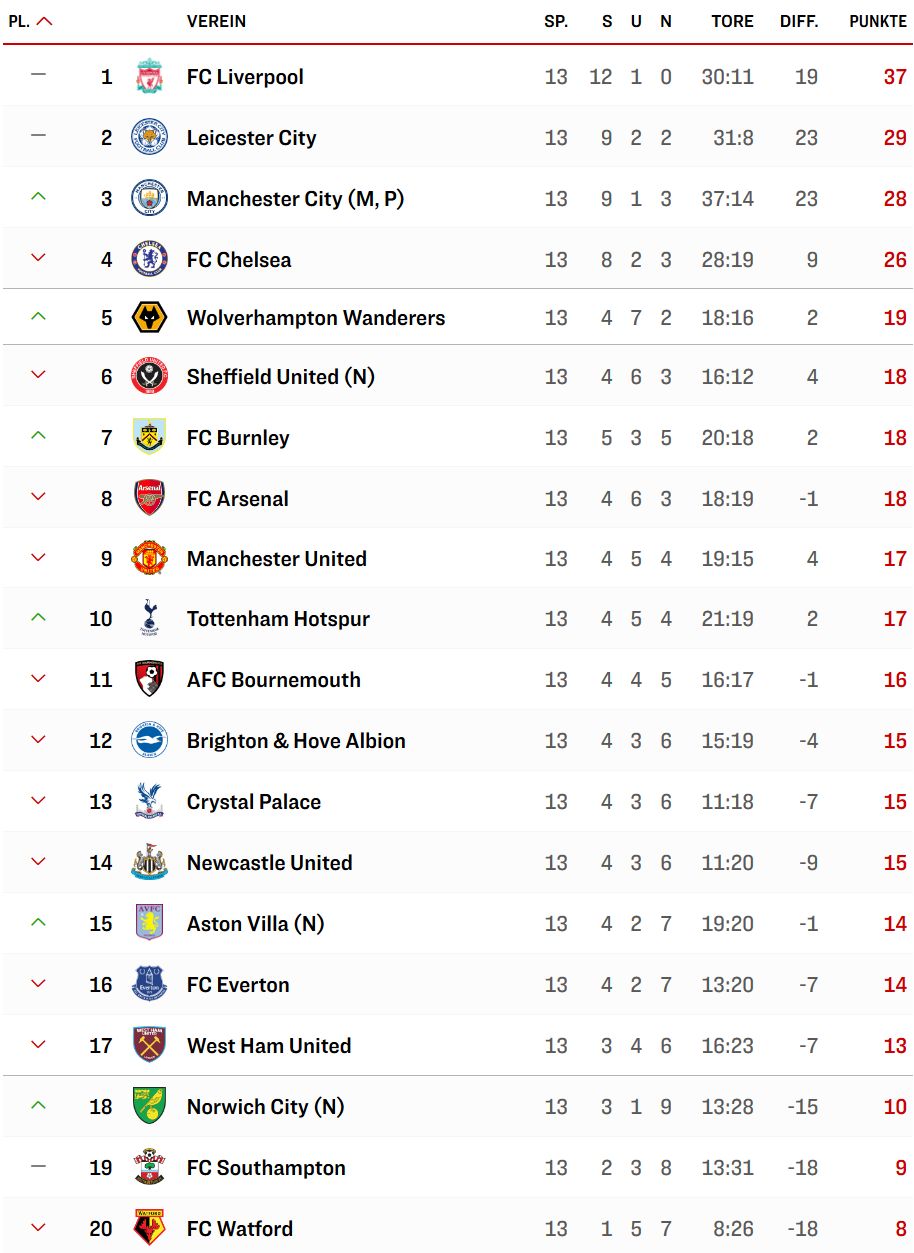Open the Sheffield United (N) team link
The image size is (914, 1253).
coord(281,377)
